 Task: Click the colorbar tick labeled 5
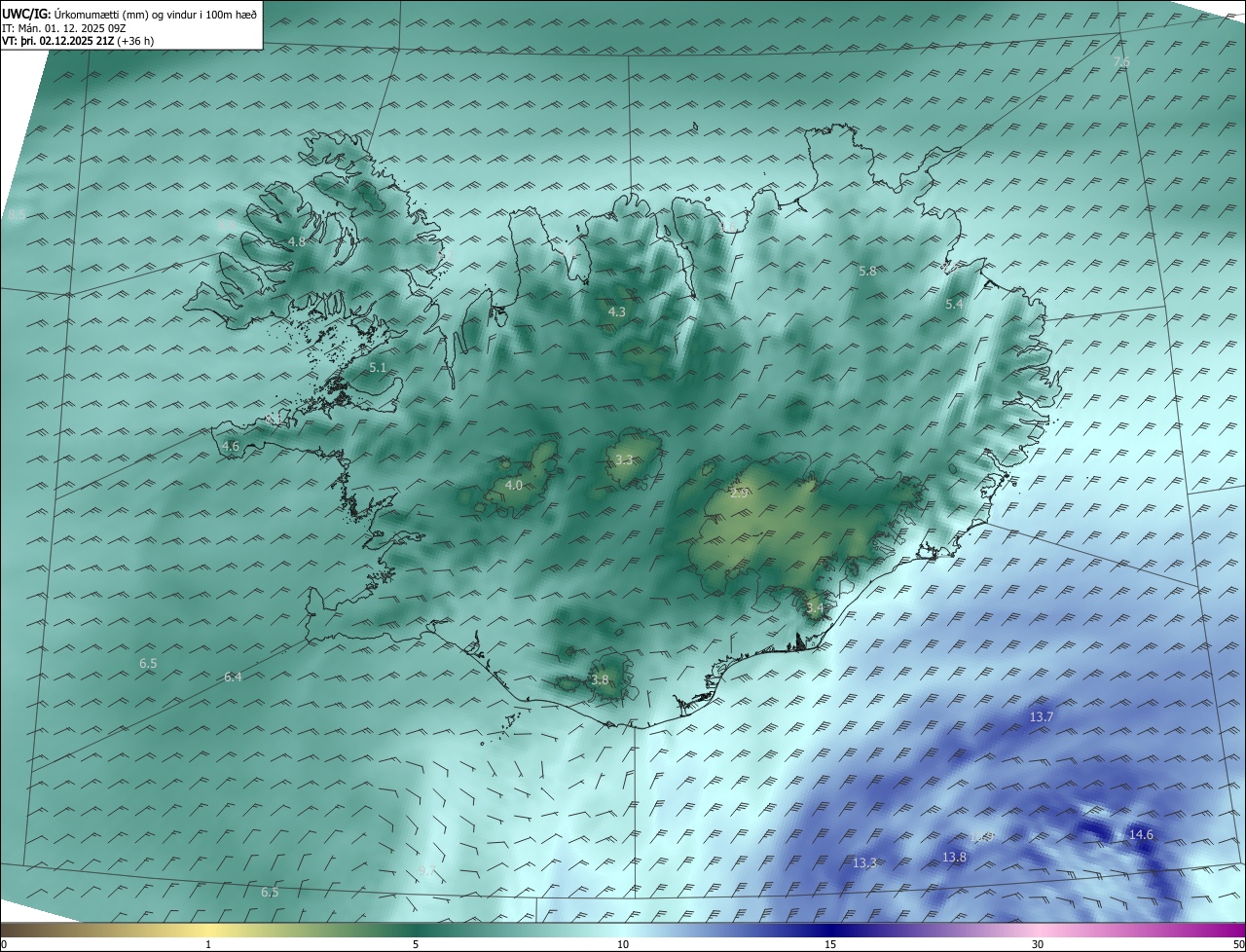click(416, 944)
